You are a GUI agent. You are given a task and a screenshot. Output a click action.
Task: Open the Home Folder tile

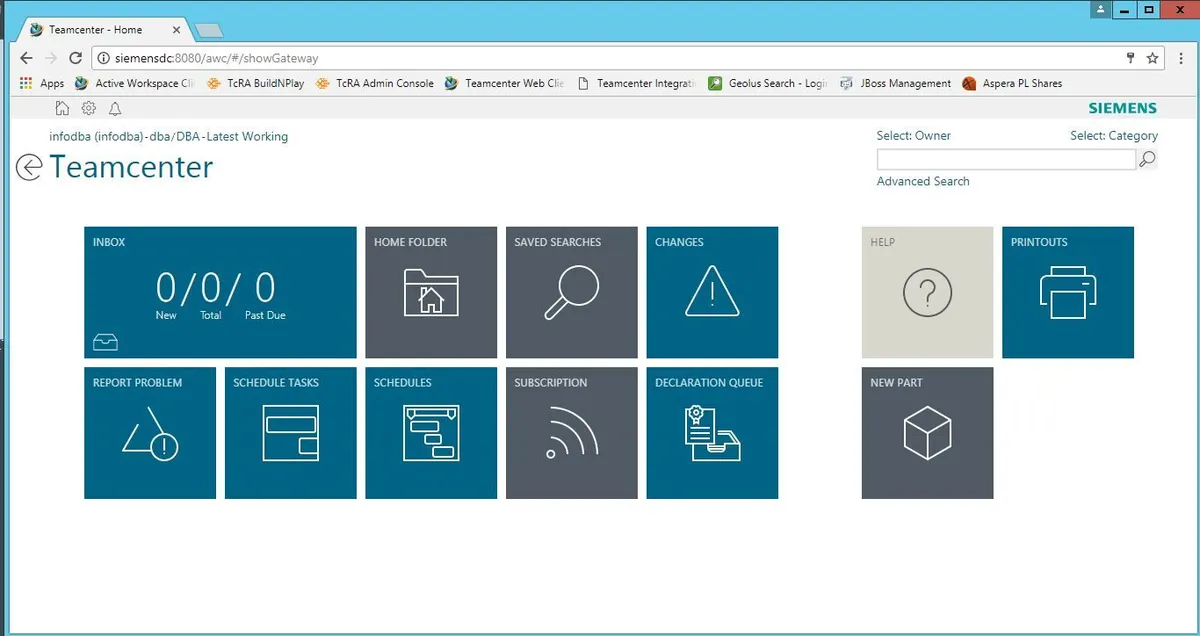(431, 292)
